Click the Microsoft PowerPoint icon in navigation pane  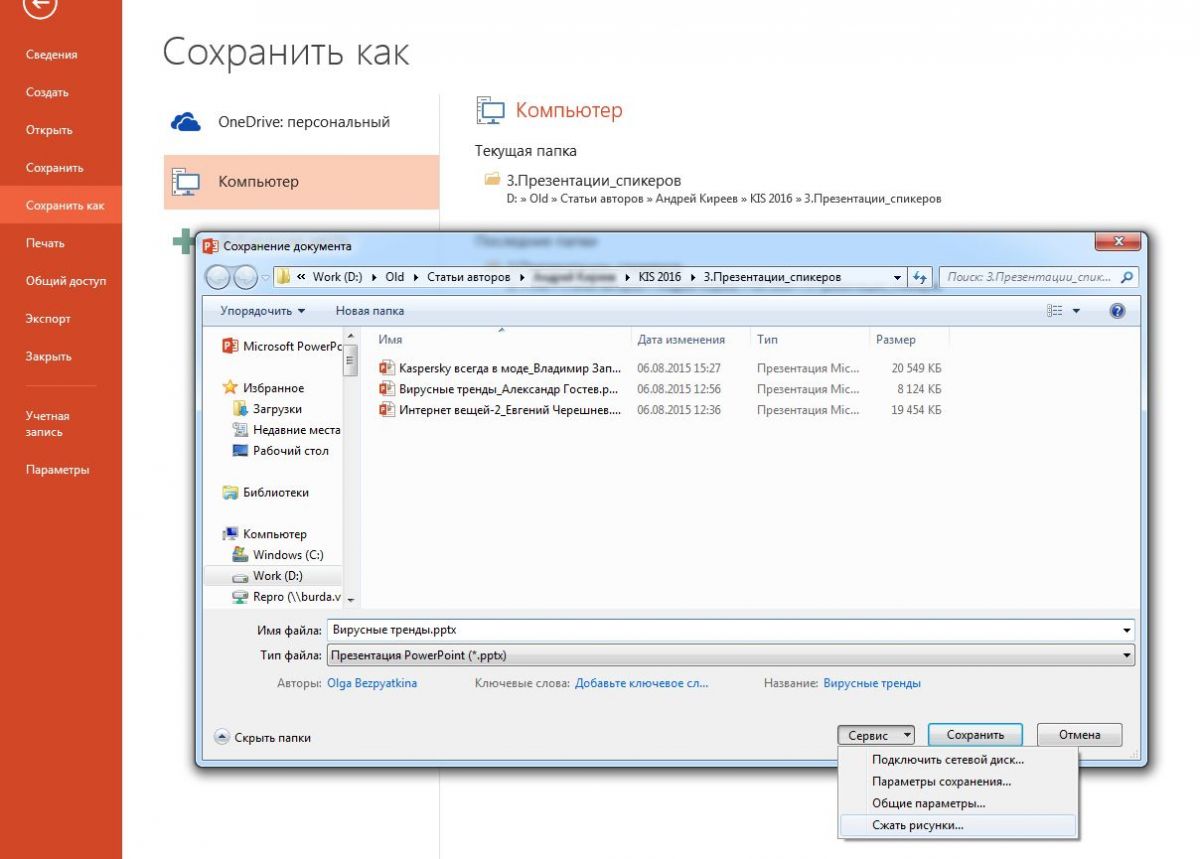[x=230, y=346]
